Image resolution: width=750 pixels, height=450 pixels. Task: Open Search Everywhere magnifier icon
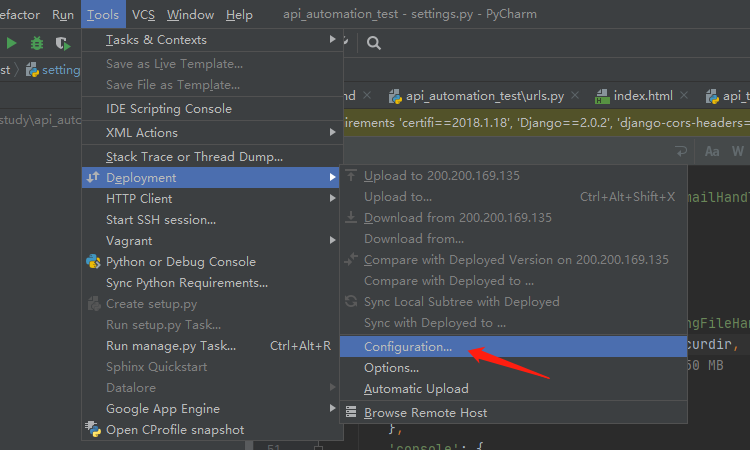[374, 43]
